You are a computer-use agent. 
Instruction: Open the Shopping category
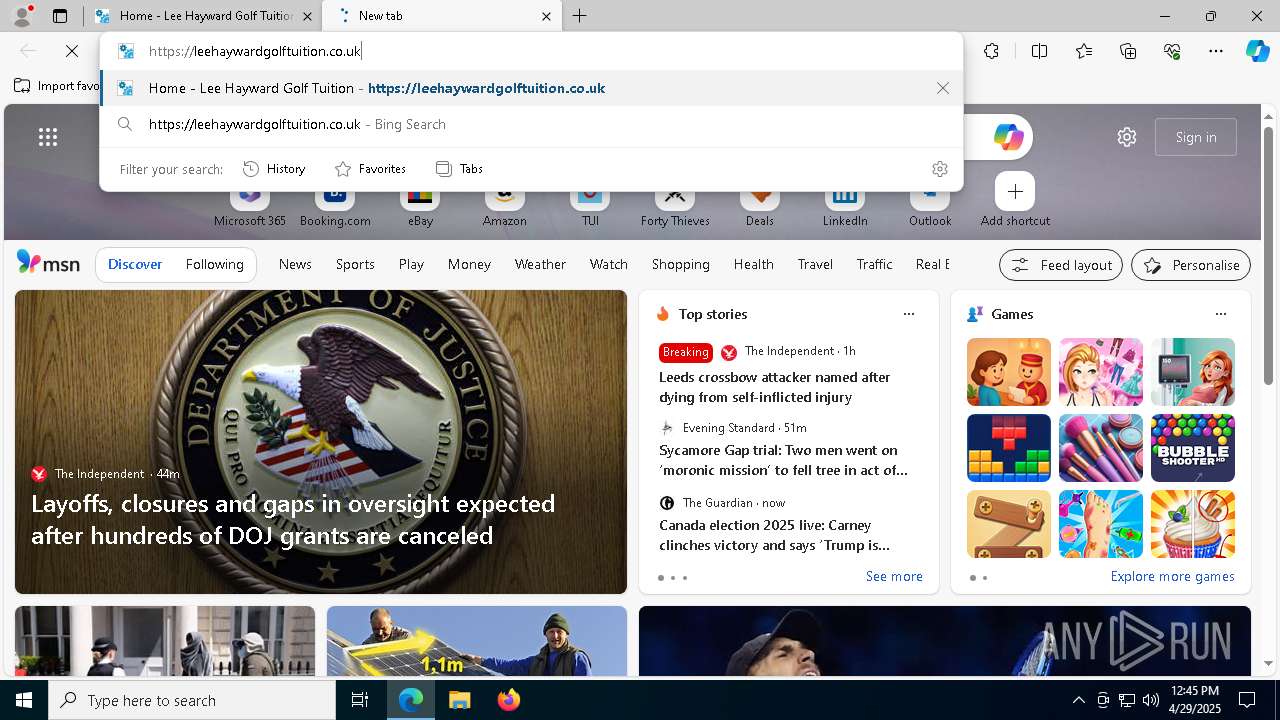(680, 264)
